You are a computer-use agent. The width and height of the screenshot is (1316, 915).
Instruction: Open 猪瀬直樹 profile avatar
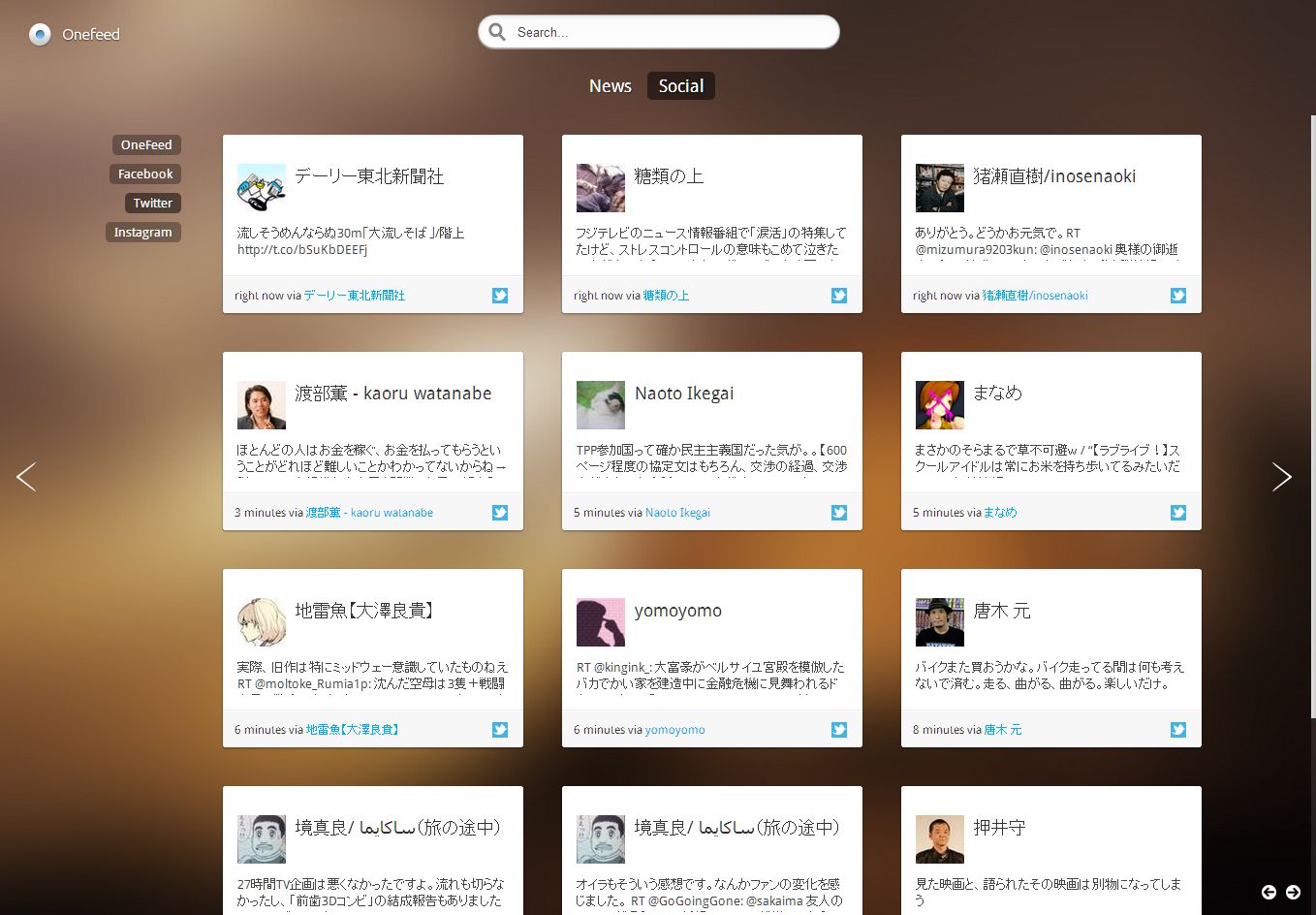pyautogui.click(x=940, y=188)
